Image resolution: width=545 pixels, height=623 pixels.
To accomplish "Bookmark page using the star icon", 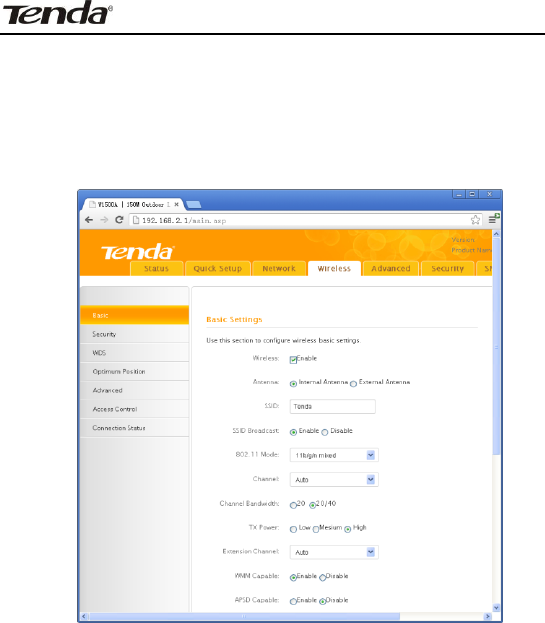I will (x=475, y=220).
